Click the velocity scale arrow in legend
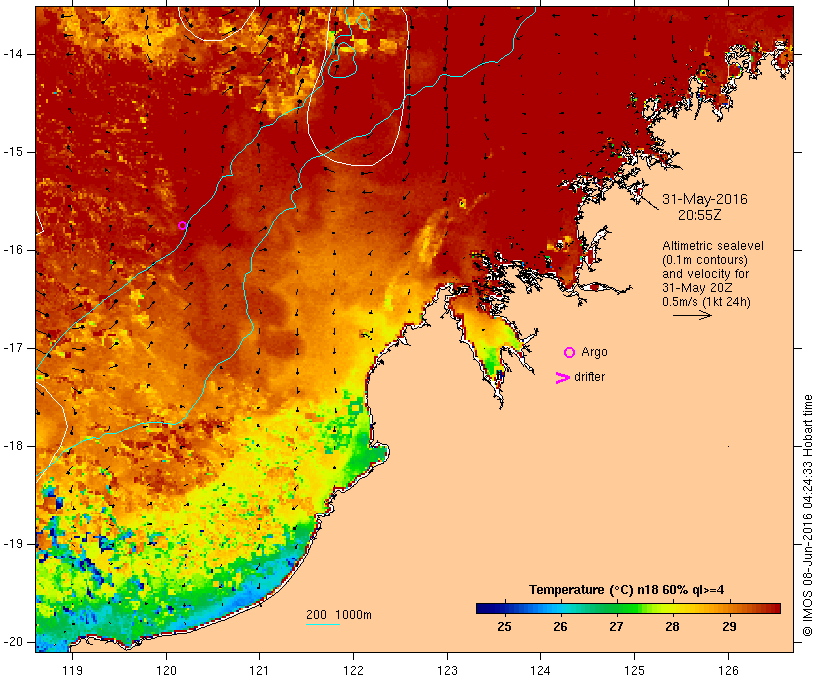 click(692, 315)
